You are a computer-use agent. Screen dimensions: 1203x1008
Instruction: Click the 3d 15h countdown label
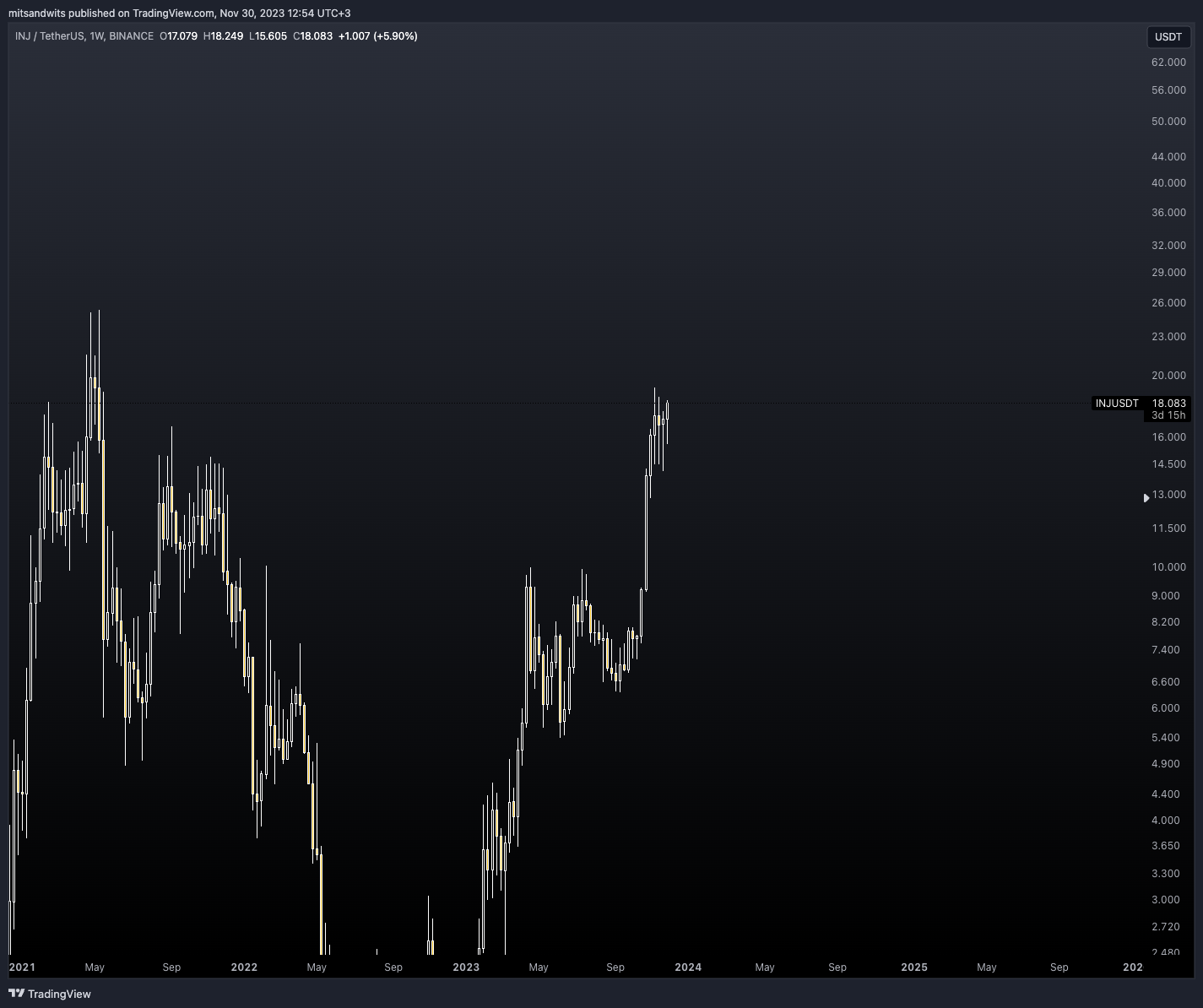1168,415
